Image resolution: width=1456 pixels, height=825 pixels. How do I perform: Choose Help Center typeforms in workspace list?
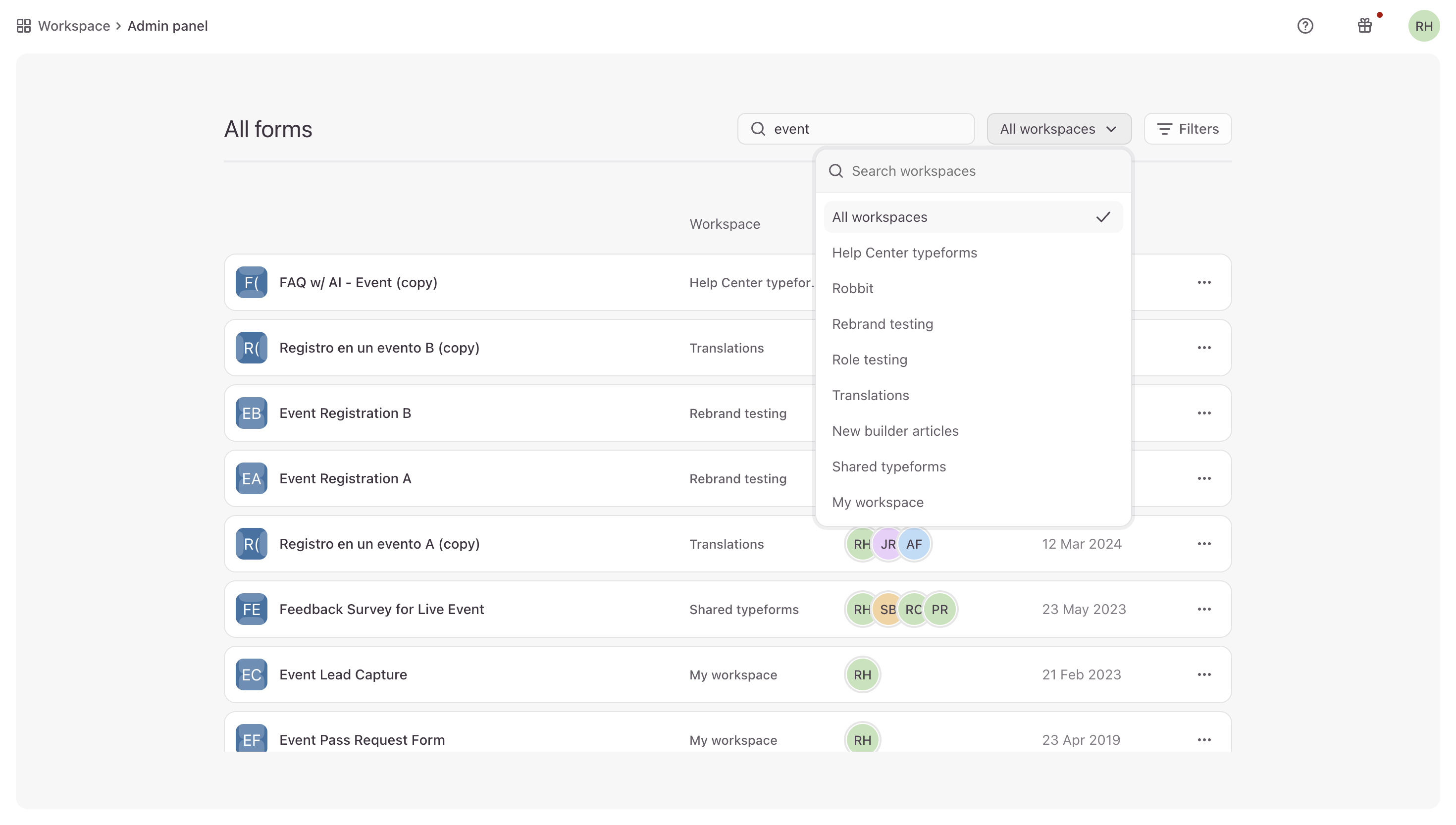904,253
